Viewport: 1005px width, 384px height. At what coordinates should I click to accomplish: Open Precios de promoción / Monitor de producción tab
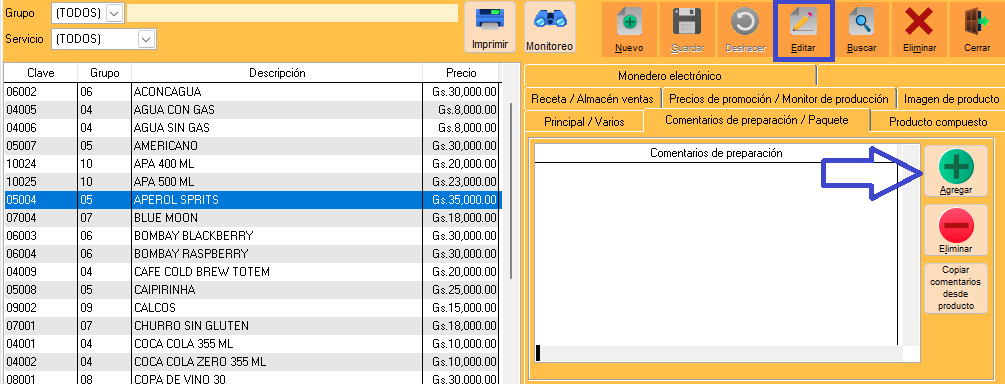779,99
